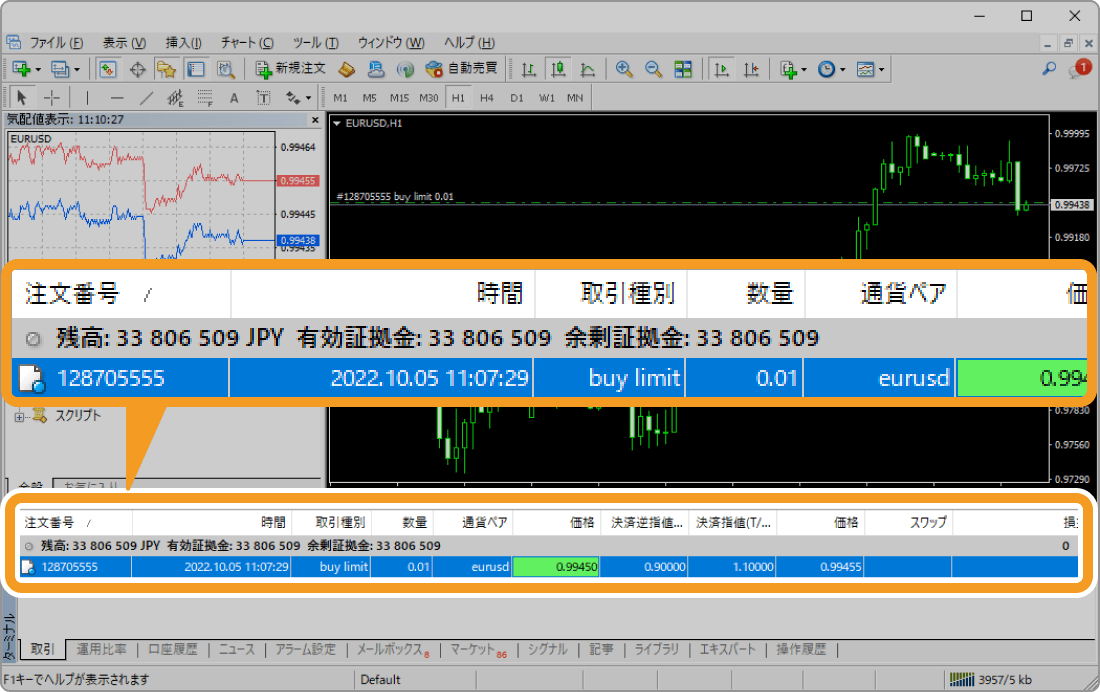Open the ツール (T) menu
The width and height of the screenshot is (1100, 692).
pos(316,43)
